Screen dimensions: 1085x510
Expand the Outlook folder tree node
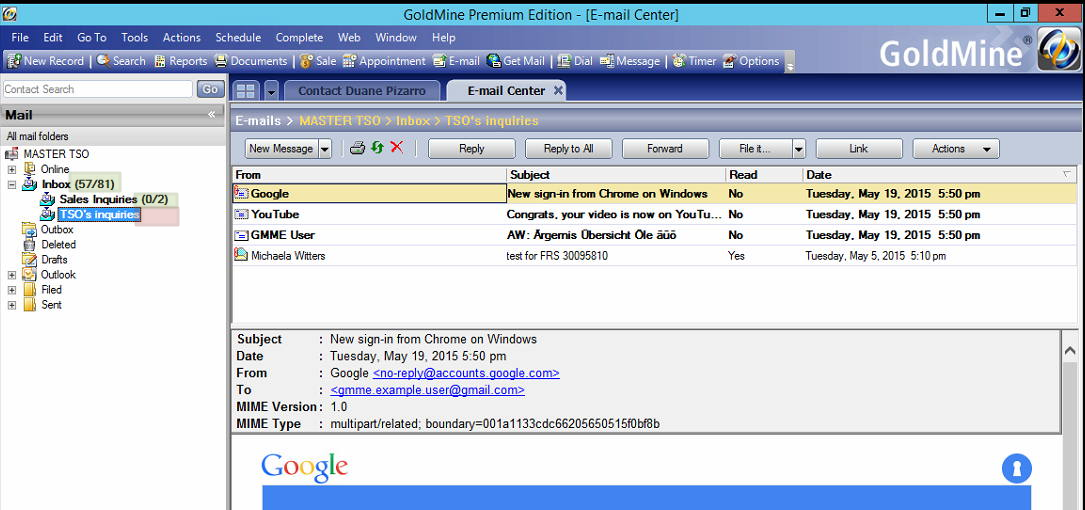tap(12, 275)
